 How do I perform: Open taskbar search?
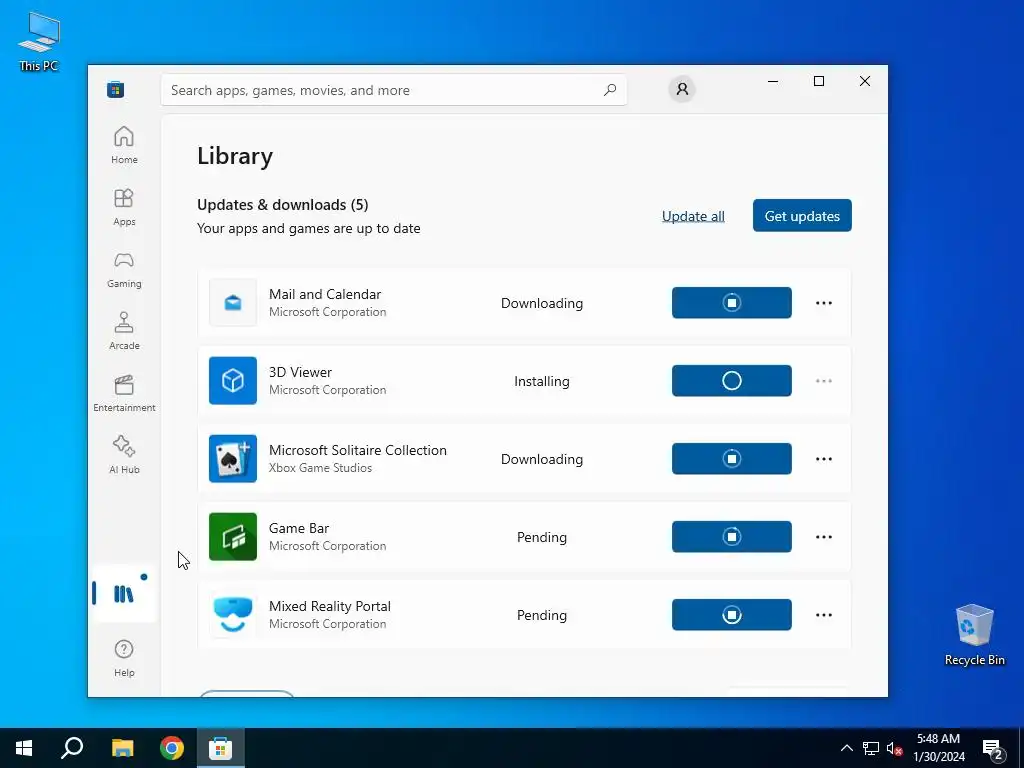[72, 748]
